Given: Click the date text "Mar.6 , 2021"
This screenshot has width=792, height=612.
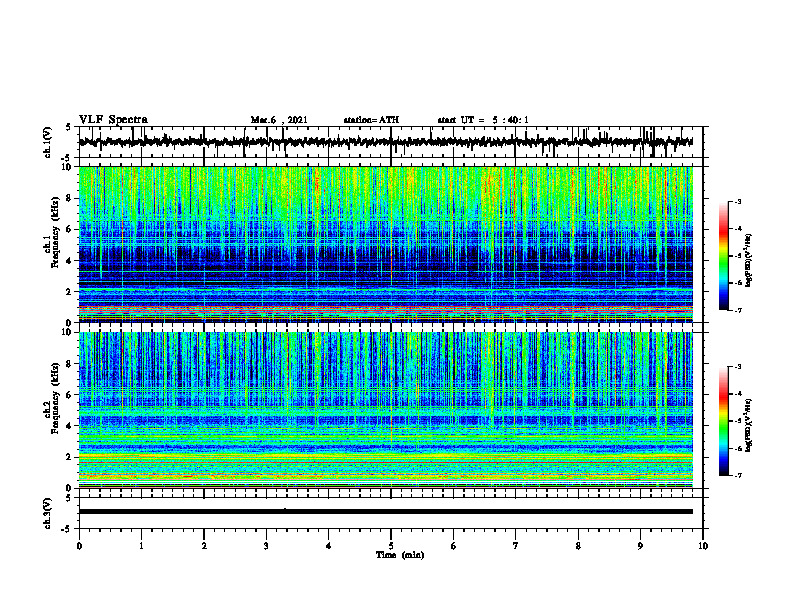Looking at the screenshot, I should tap(279, 120).
